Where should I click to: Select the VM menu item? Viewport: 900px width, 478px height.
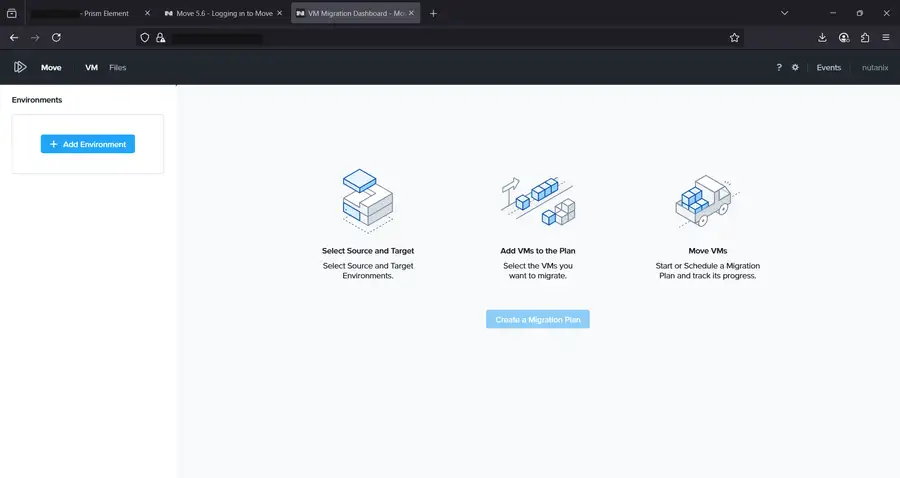[x=91, y=67]
